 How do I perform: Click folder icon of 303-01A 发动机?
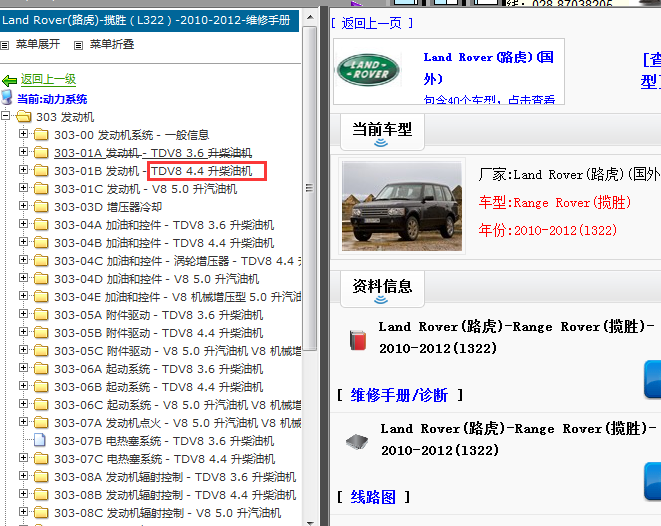(x=41, y=152)
